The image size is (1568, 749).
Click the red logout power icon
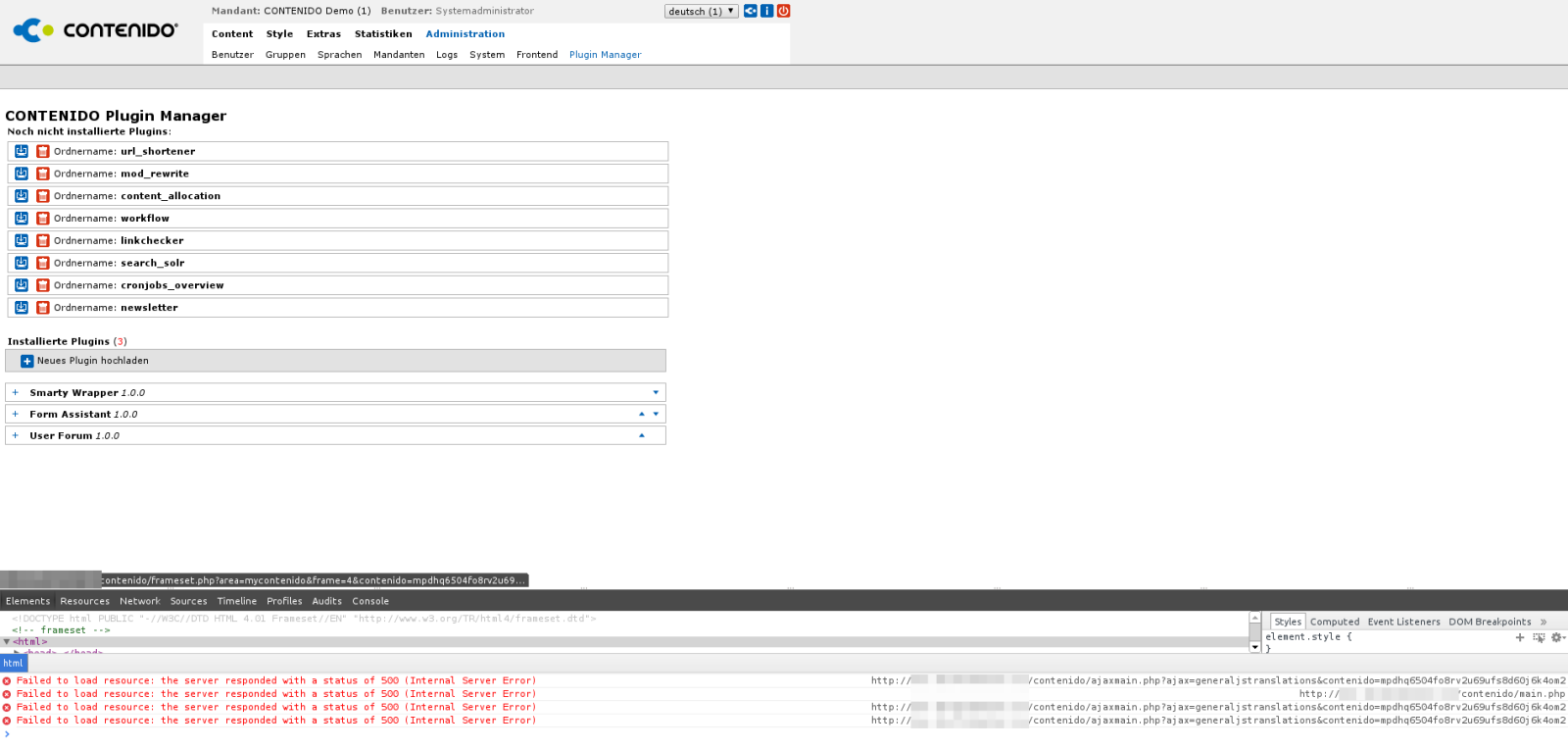(x=784, y=11)
